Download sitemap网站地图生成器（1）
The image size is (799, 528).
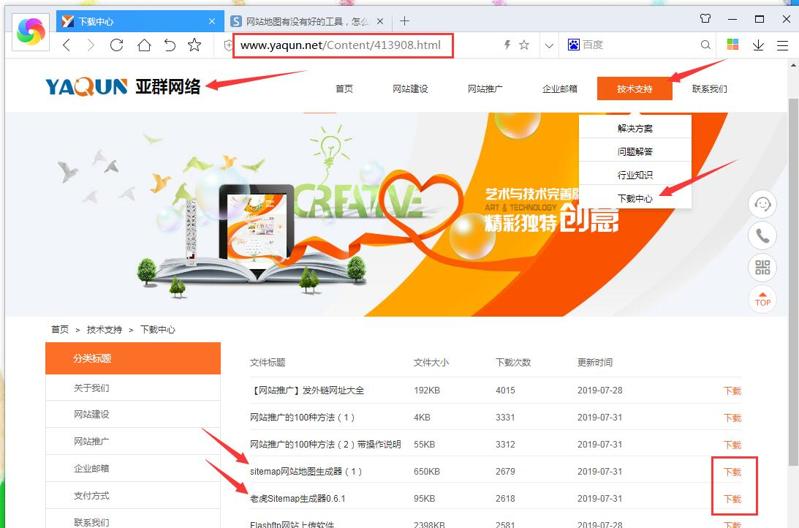pos(732,472)
